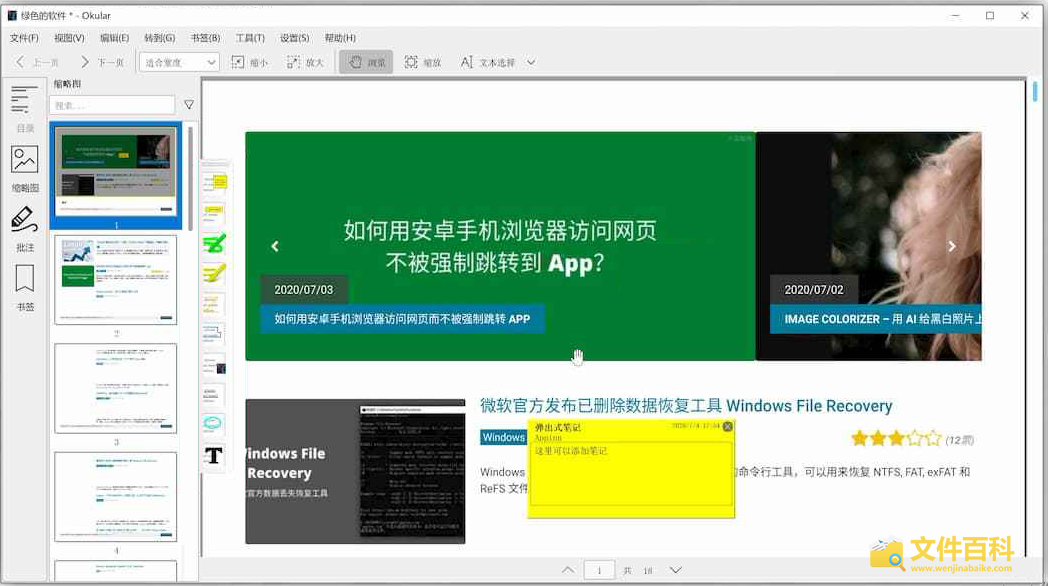Maximize the Okular window
This screenshot has height=586, width=1048.
point(990,15)
